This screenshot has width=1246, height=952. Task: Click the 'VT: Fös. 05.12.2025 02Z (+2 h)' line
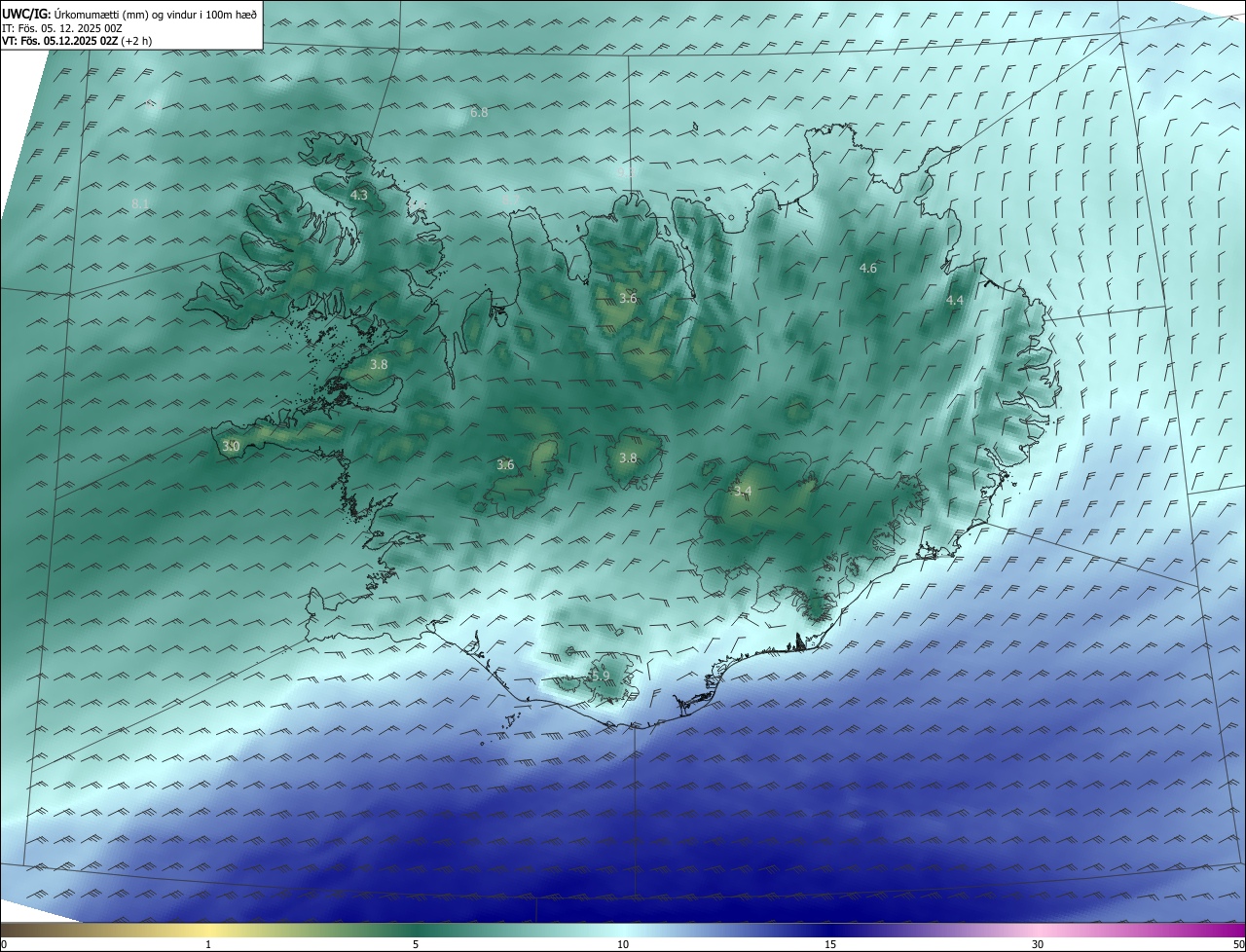(x=77, y=41)
